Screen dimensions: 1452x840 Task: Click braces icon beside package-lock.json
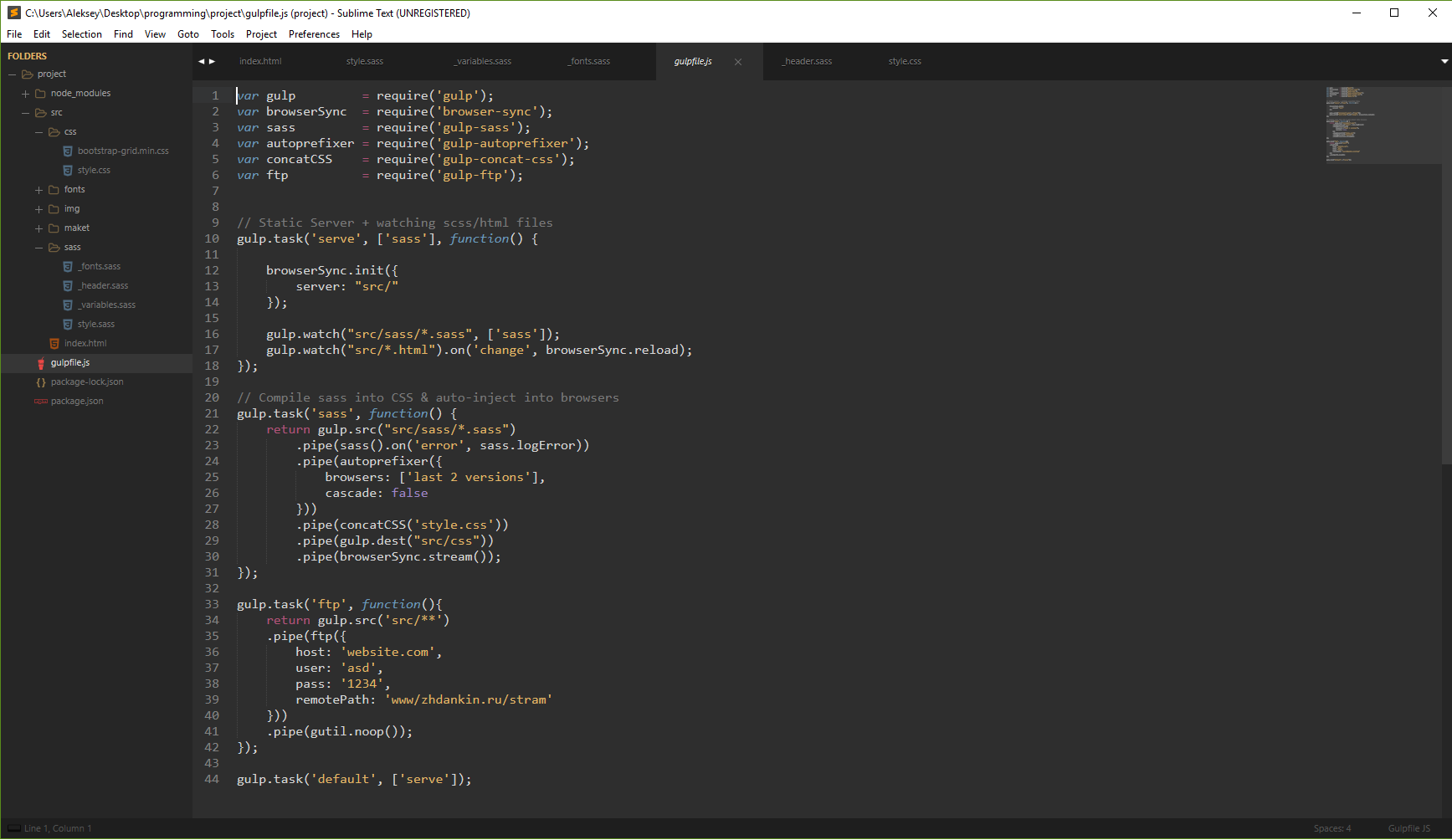pos(41,382)
